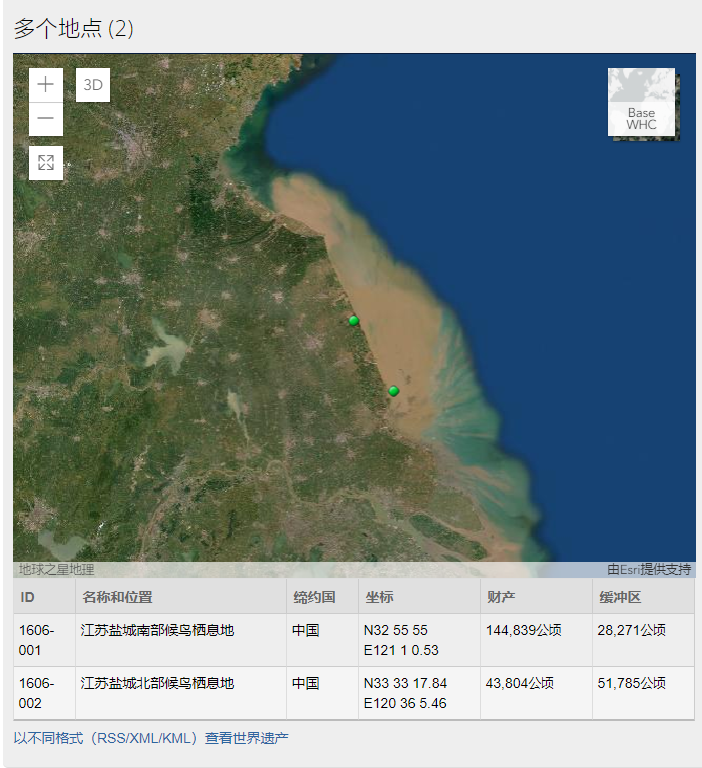The image size is (702, 768).
Task: Click the name 江苏盐城北部候鸟栖息地
Action: coord(157,683)
